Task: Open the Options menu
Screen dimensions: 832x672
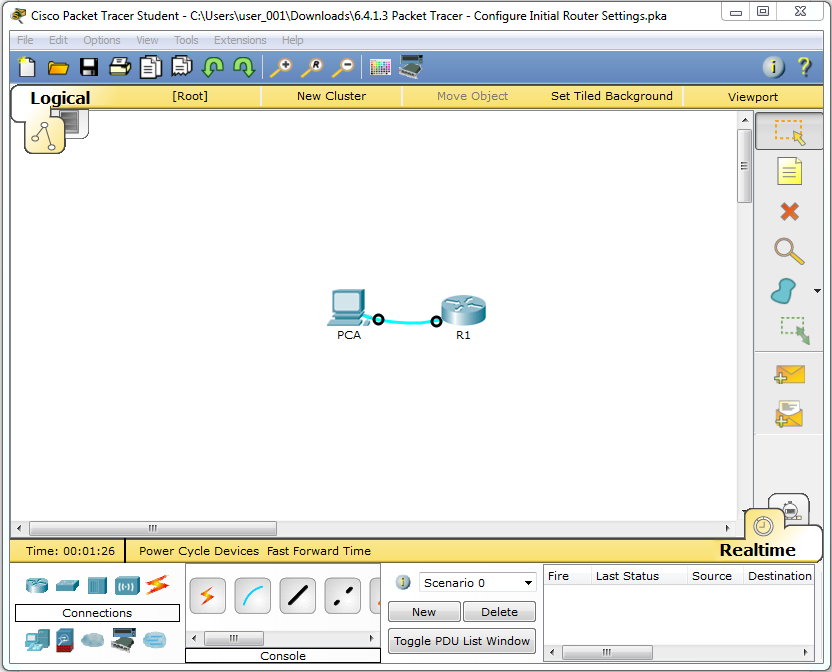Action: point(101,40)
